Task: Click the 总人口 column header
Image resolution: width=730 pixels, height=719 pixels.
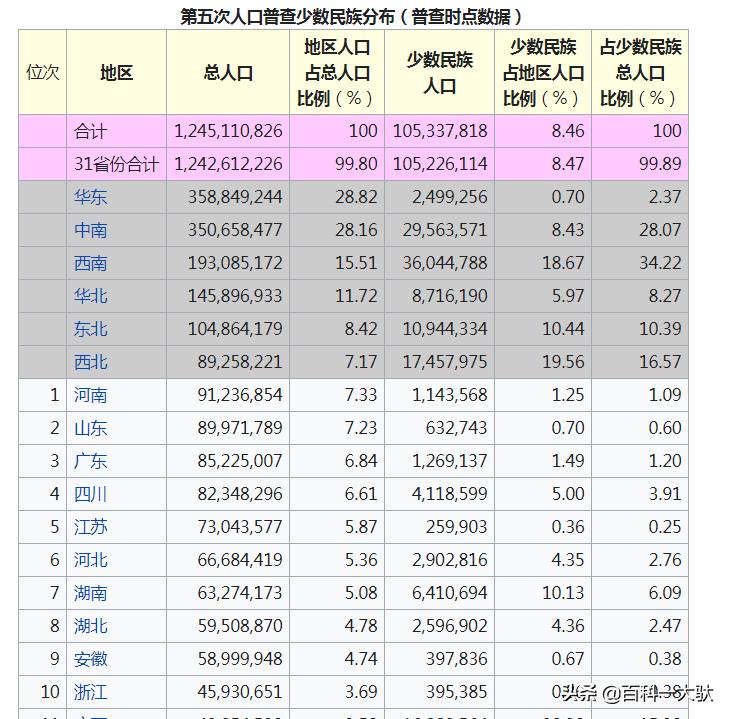Action: point(228,73)
